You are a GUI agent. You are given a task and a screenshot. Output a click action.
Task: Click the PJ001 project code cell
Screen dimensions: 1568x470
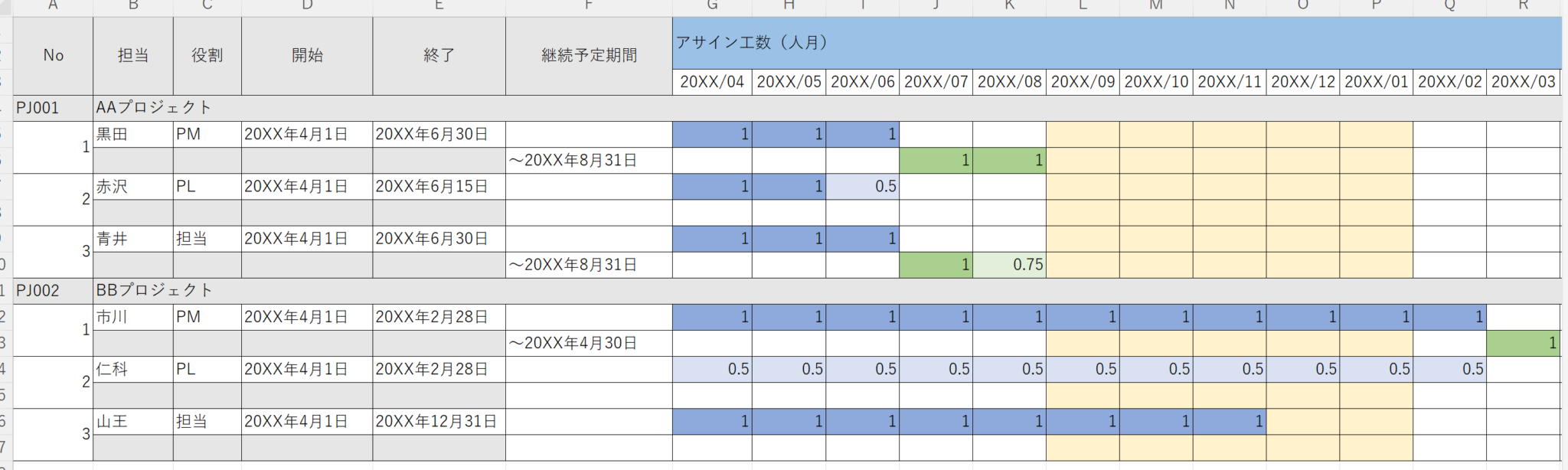52,108
